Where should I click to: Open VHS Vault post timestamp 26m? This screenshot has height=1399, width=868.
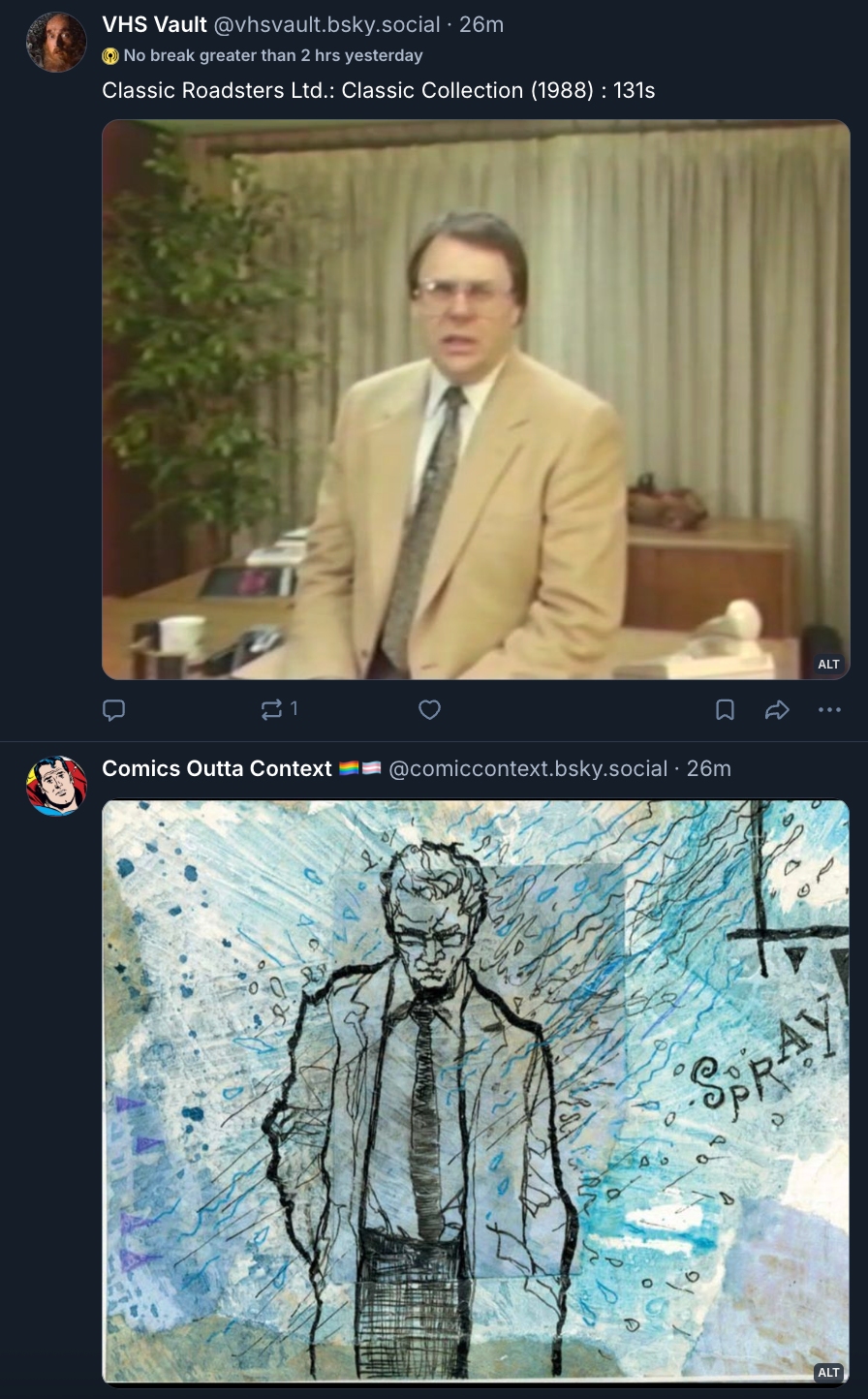[481, 24]
